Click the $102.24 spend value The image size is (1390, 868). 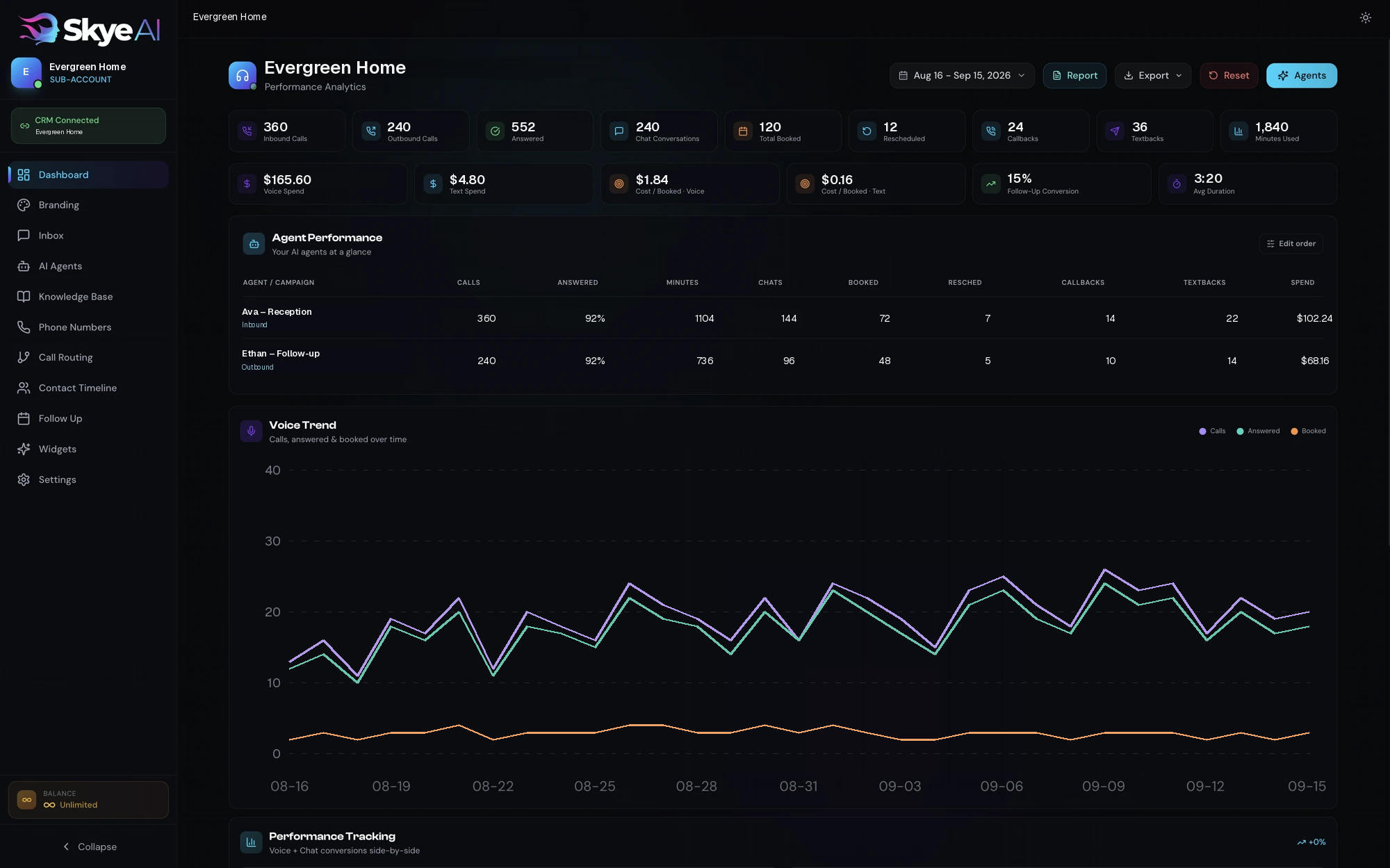[x=1314, y=318]
